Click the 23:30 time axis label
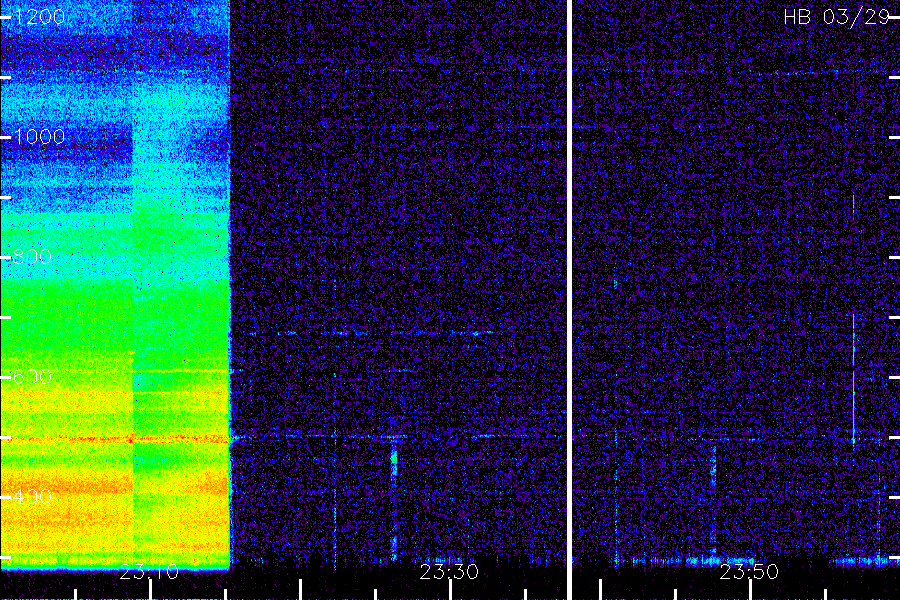Screen dimensions: 900x600 pos(449,572)
